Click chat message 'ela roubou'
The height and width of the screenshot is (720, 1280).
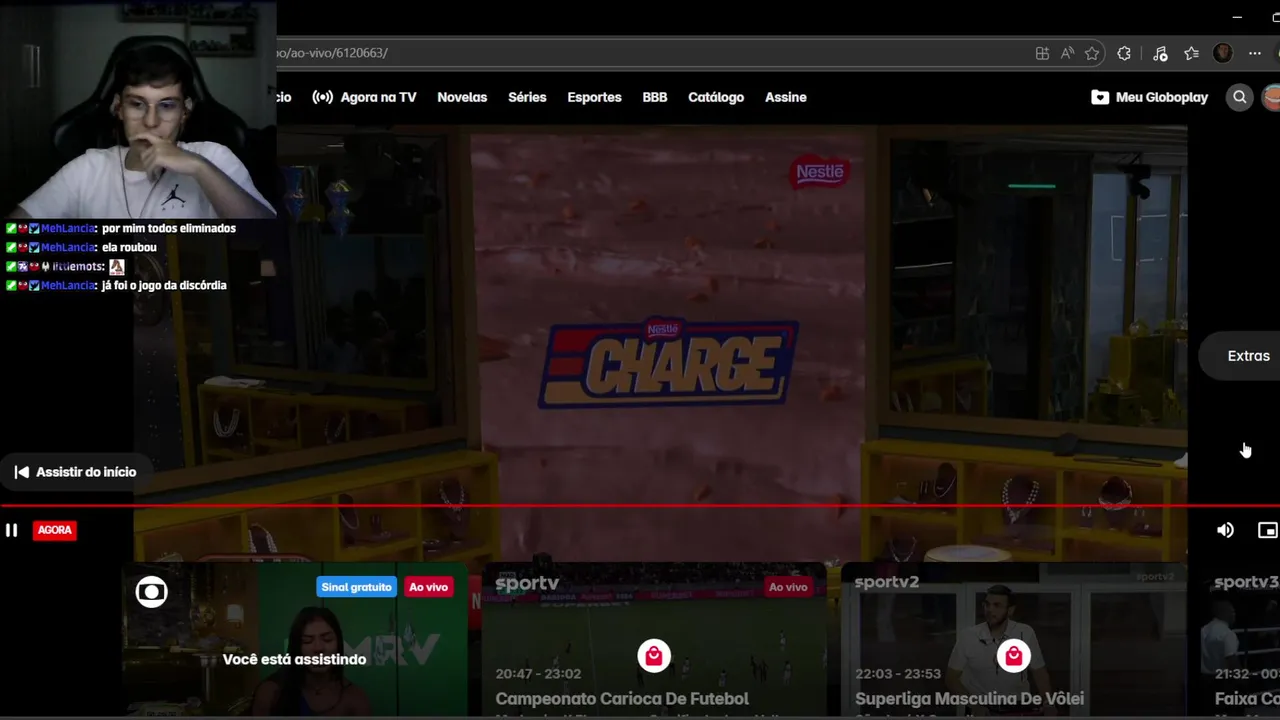click(x=129, y=247)
